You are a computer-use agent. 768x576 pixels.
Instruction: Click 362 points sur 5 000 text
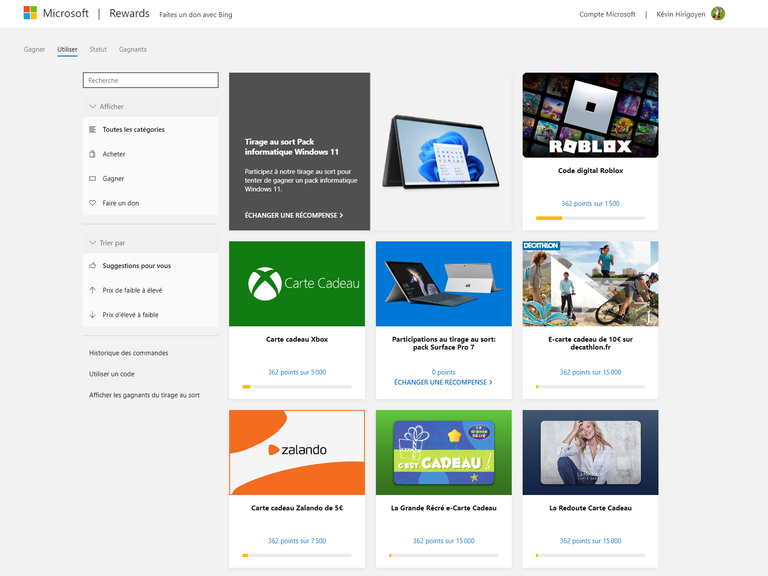(297, 372)
